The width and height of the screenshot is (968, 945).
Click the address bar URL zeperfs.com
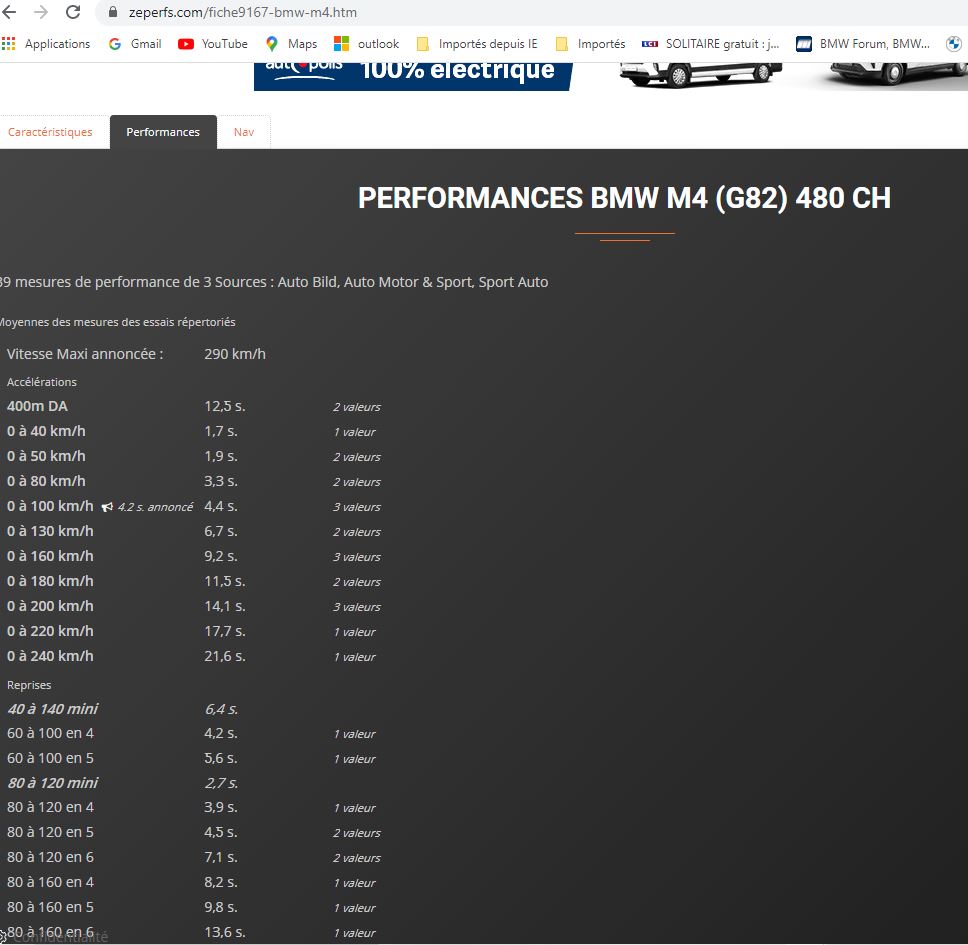click(242, 12)
